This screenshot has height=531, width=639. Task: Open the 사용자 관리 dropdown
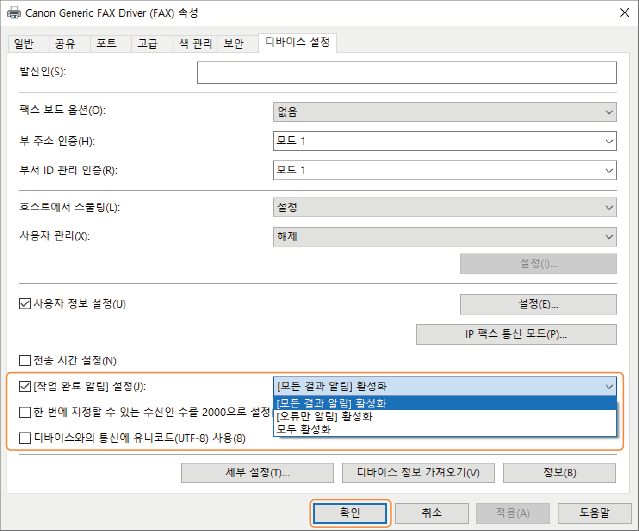[444, 236]
